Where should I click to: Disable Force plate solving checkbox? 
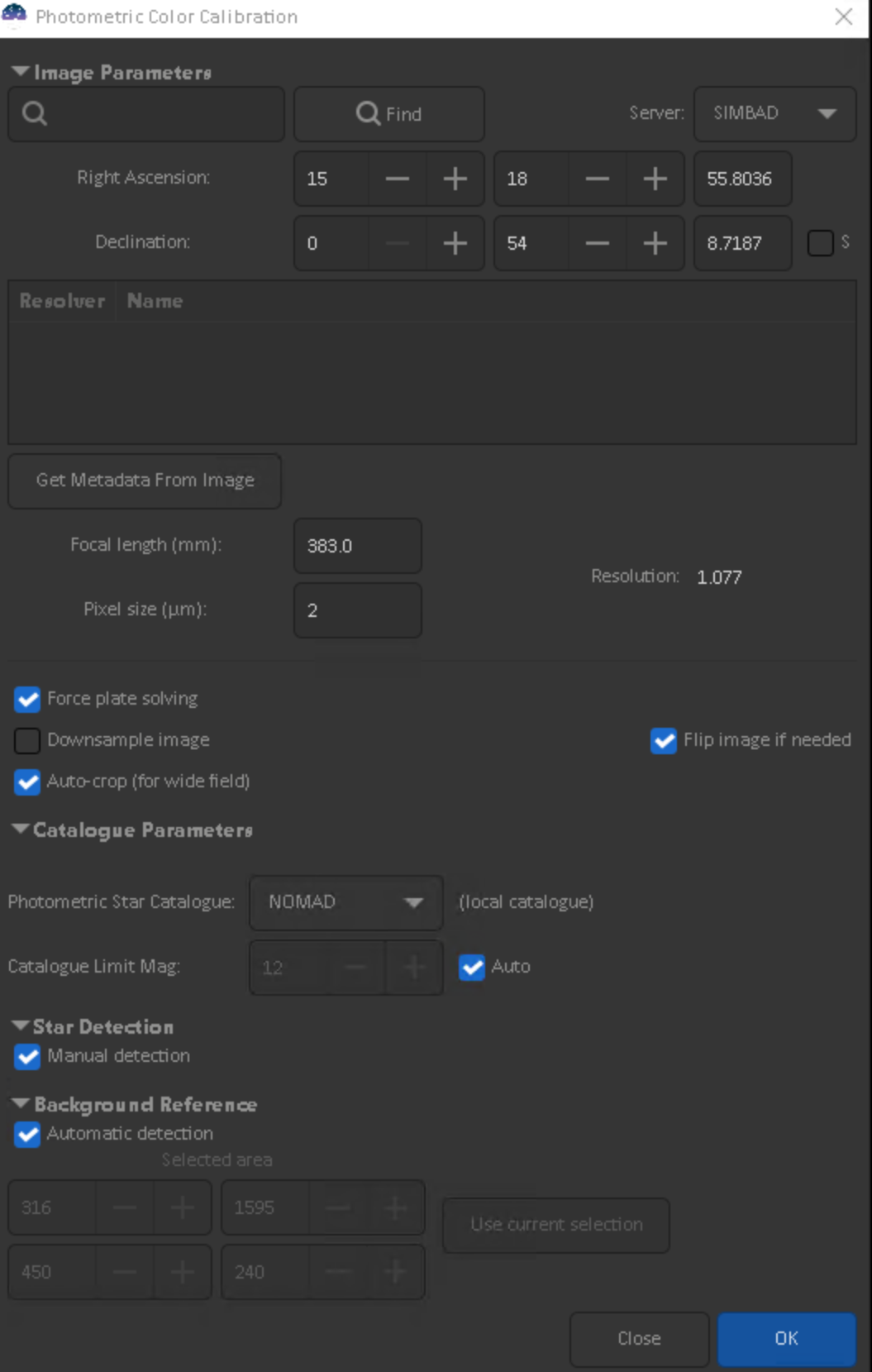pyautogui.click(x=27, y=700)
